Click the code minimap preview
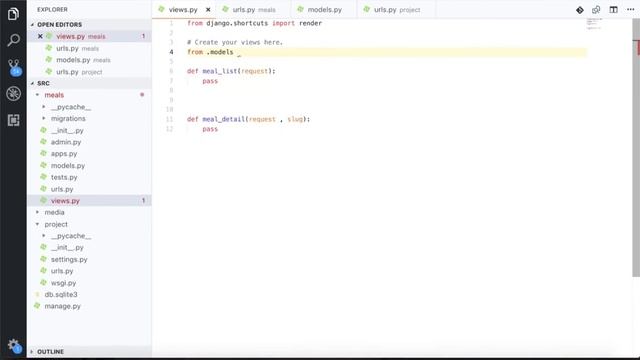Image resolution: width=640 pixels, height=360 pixels. [x=594, y=24]
